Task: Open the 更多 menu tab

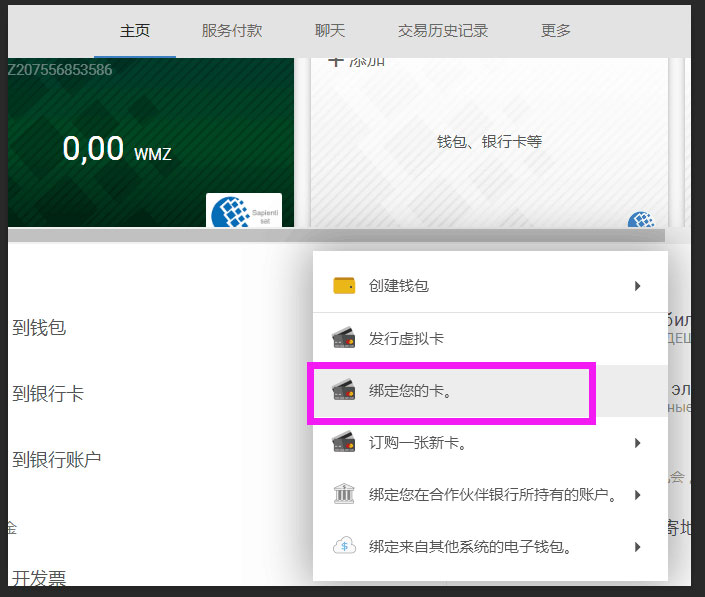Action: (x=556, y=31)
